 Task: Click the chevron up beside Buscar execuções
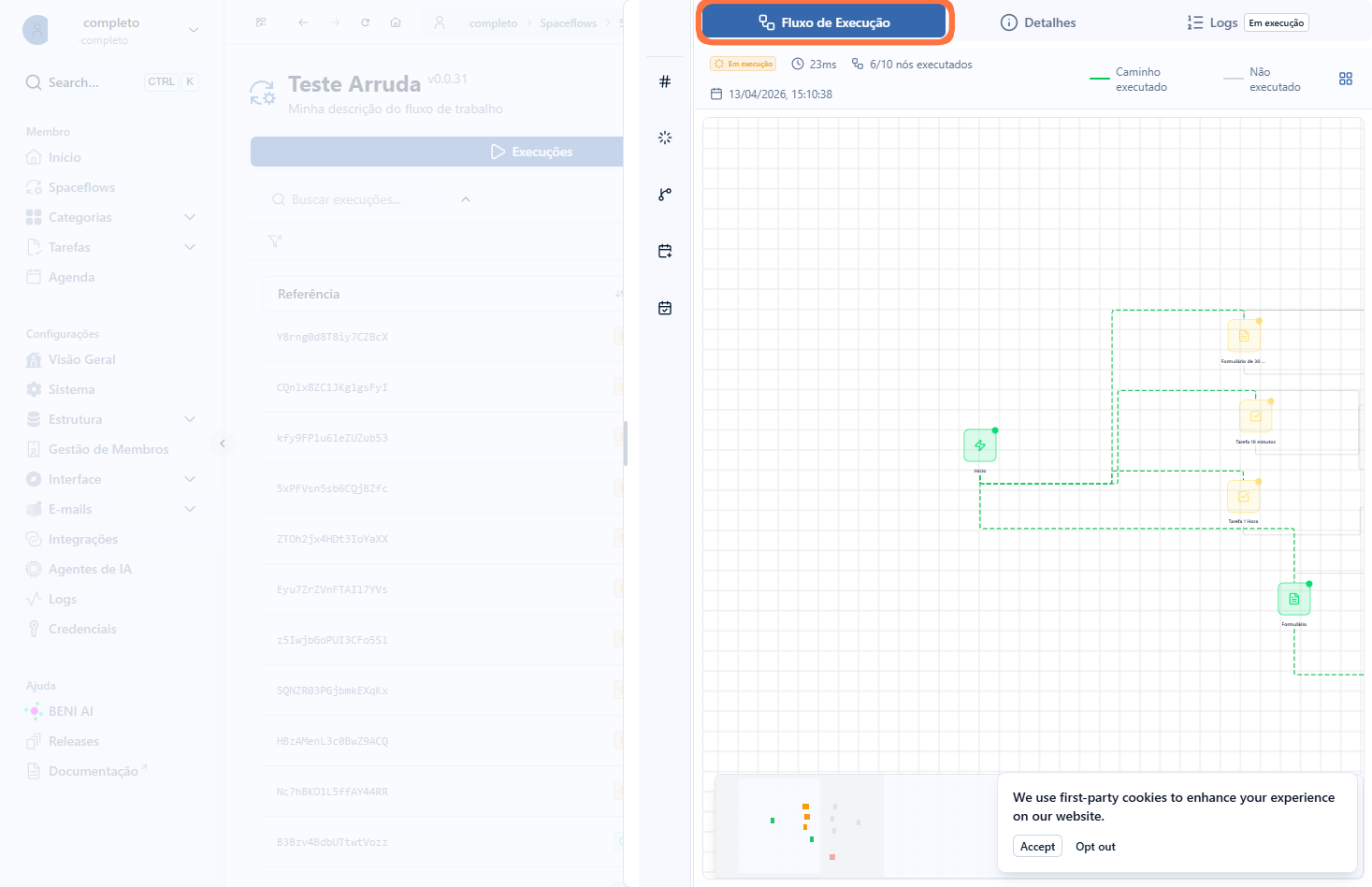coord(466,199)
